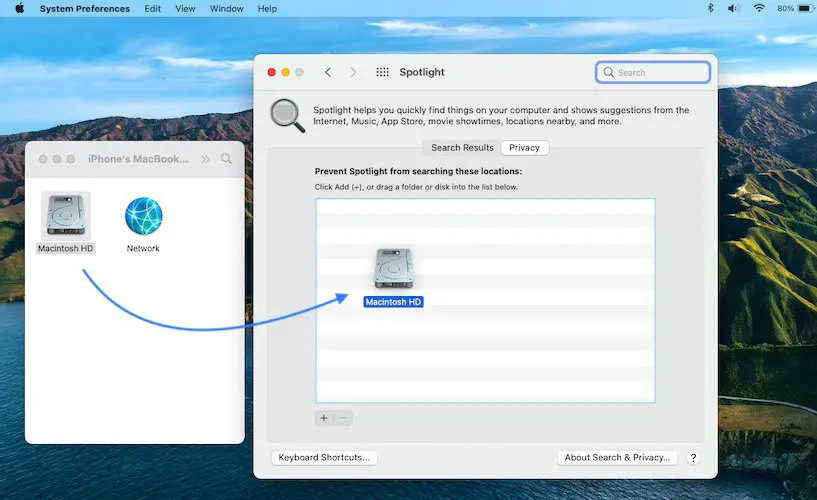Click the Keyboard Shortcuts button

pos(324,457)
